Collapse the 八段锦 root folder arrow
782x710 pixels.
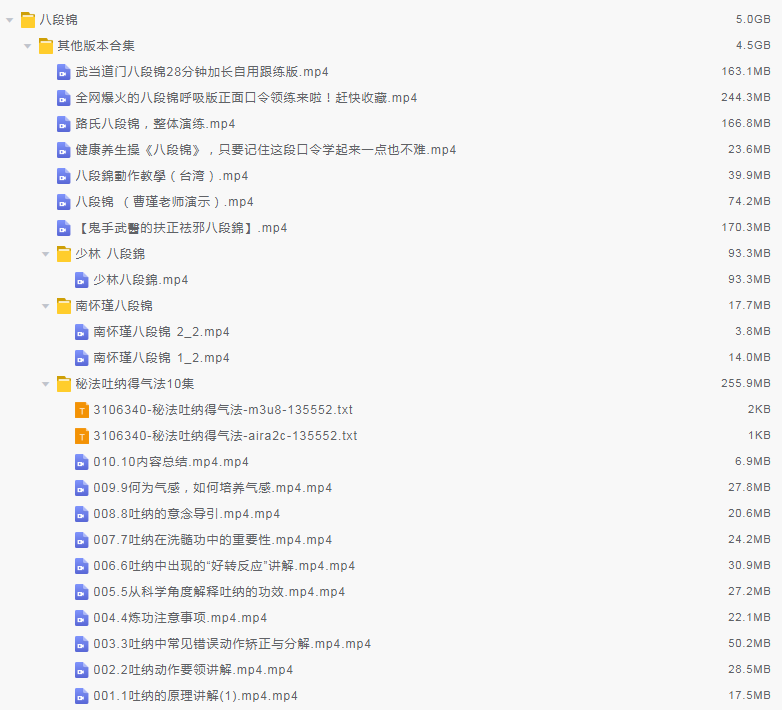pos(10,20)
